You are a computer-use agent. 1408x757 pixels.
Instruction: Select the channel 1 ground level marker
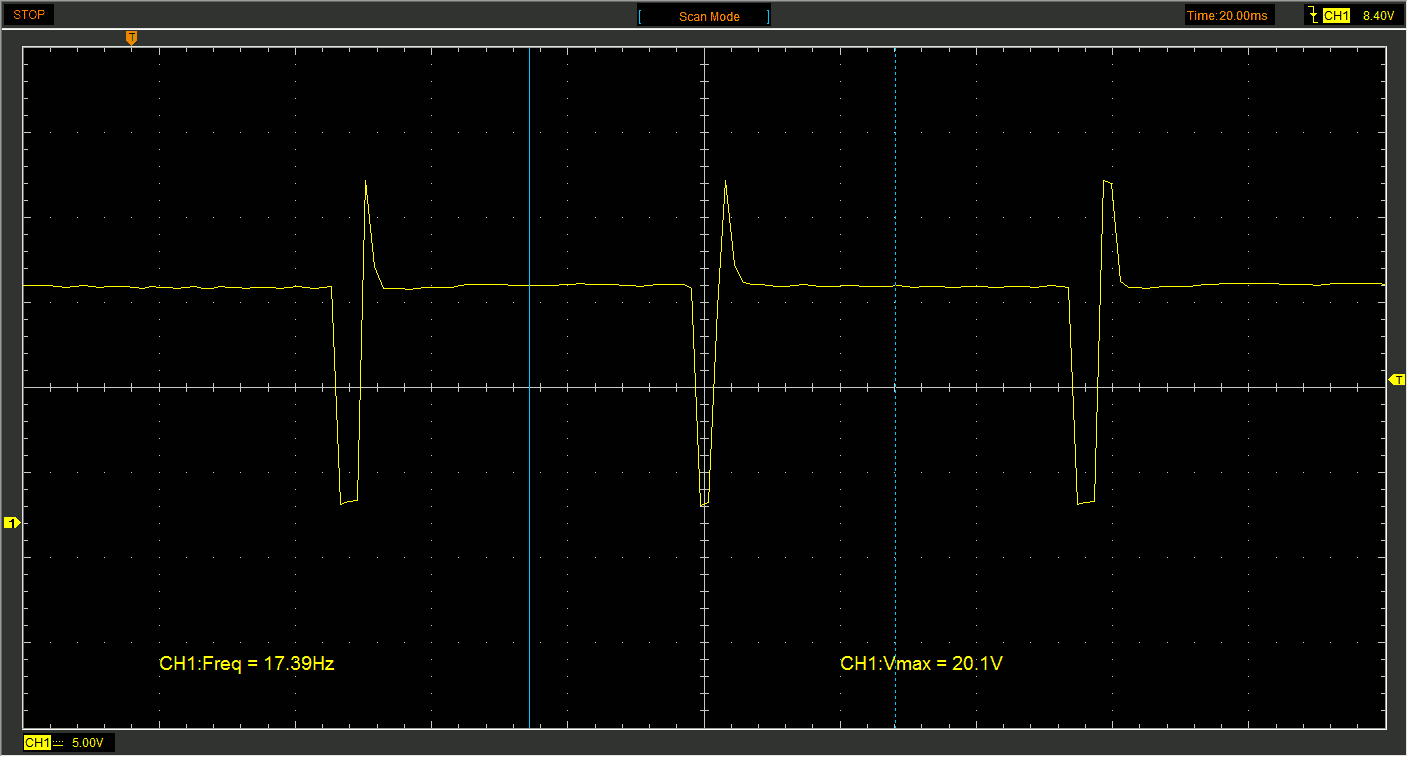click(x=12, y=523)
